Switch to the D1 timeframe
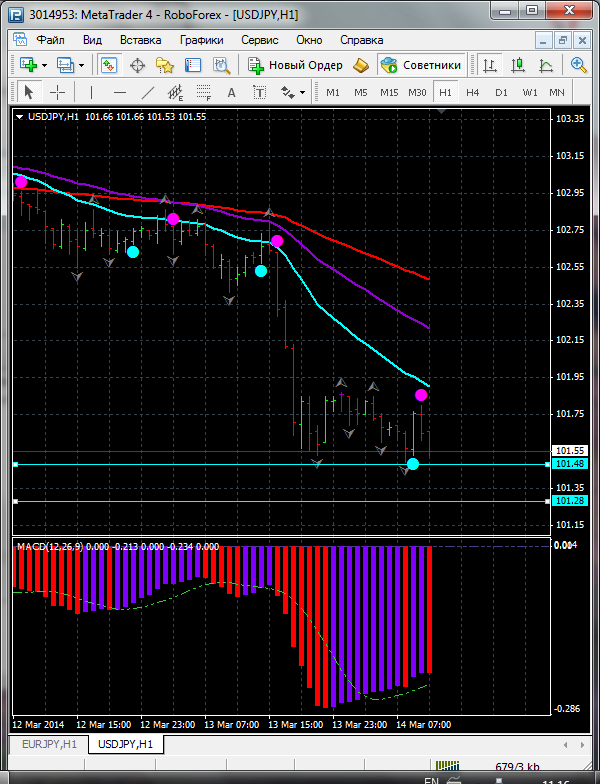600x784 pixels. click(501, 92)
